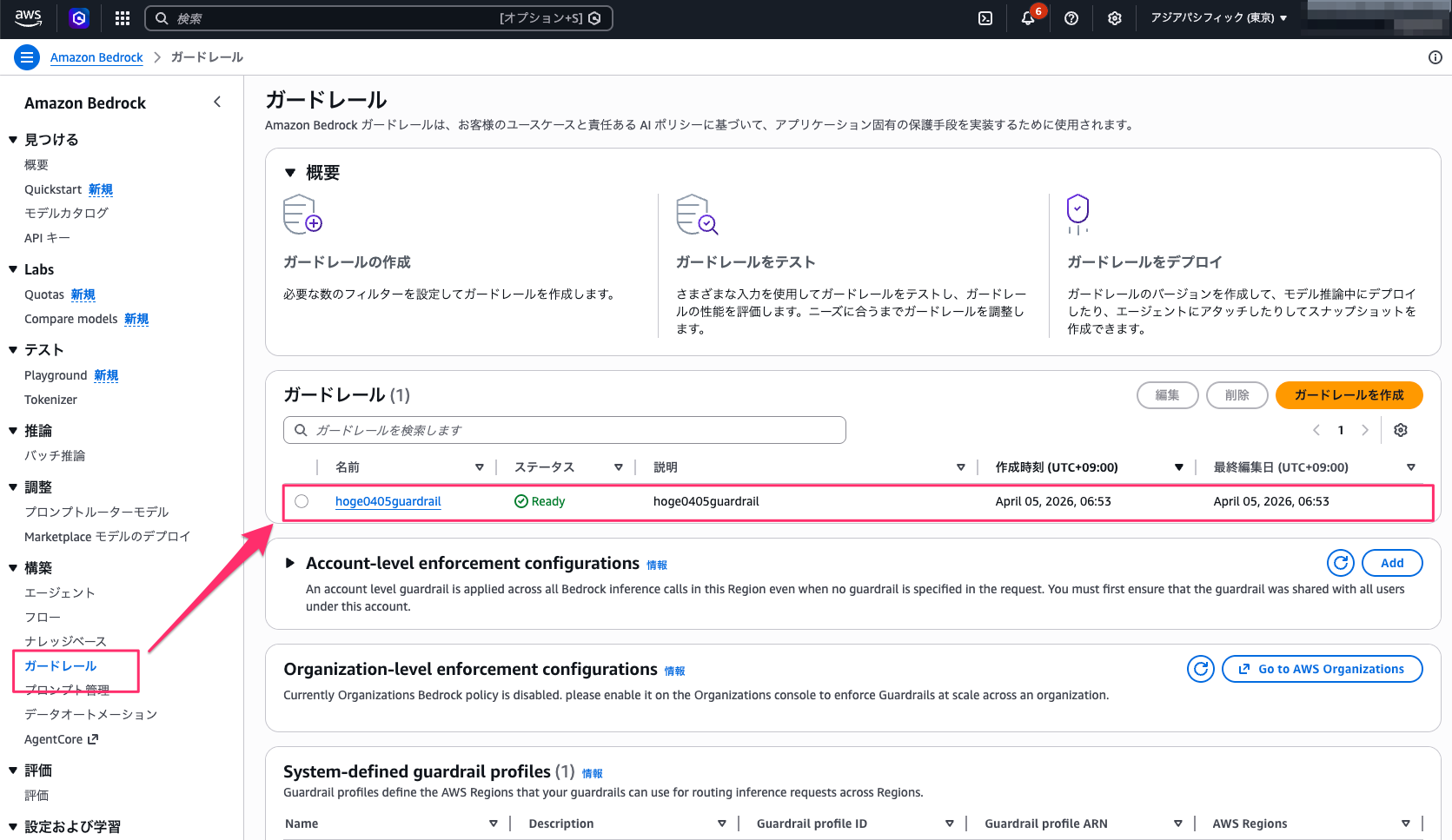Sort by 作成時刻 column header
The image size is (1452, 840).
point(1057,467)
